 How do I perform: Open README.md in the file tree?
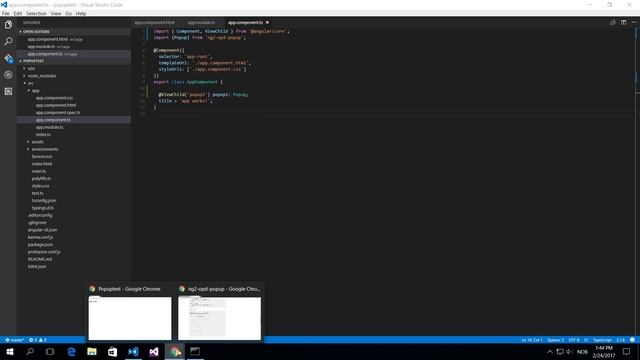tap(40, 259)
